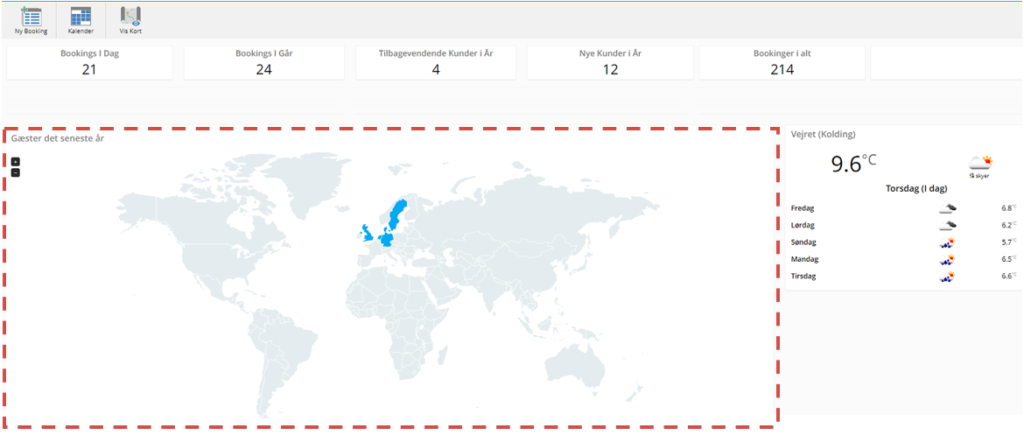Click Mandag's rain forecast icon
The height and width of the screenshot is (435, 1024).
click(947, 259)
